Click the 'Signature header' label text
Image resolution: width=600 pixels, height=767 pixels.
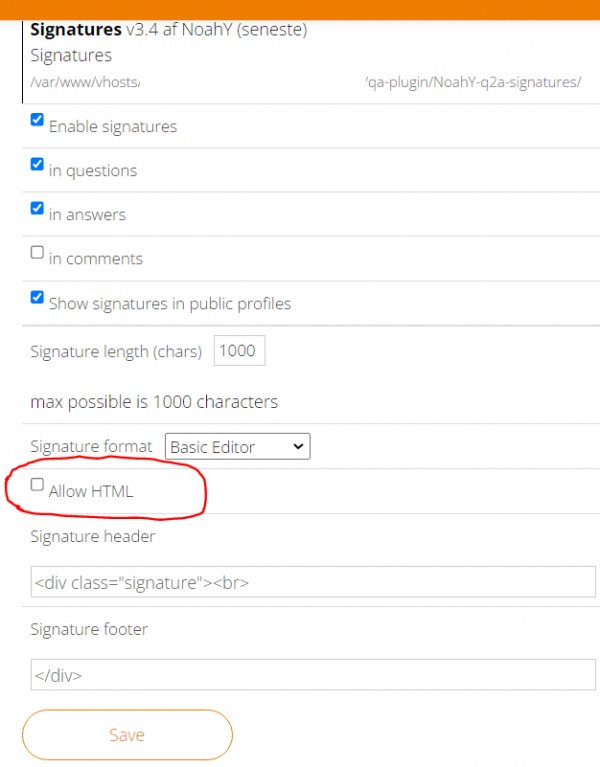click(x=93, y=537)
